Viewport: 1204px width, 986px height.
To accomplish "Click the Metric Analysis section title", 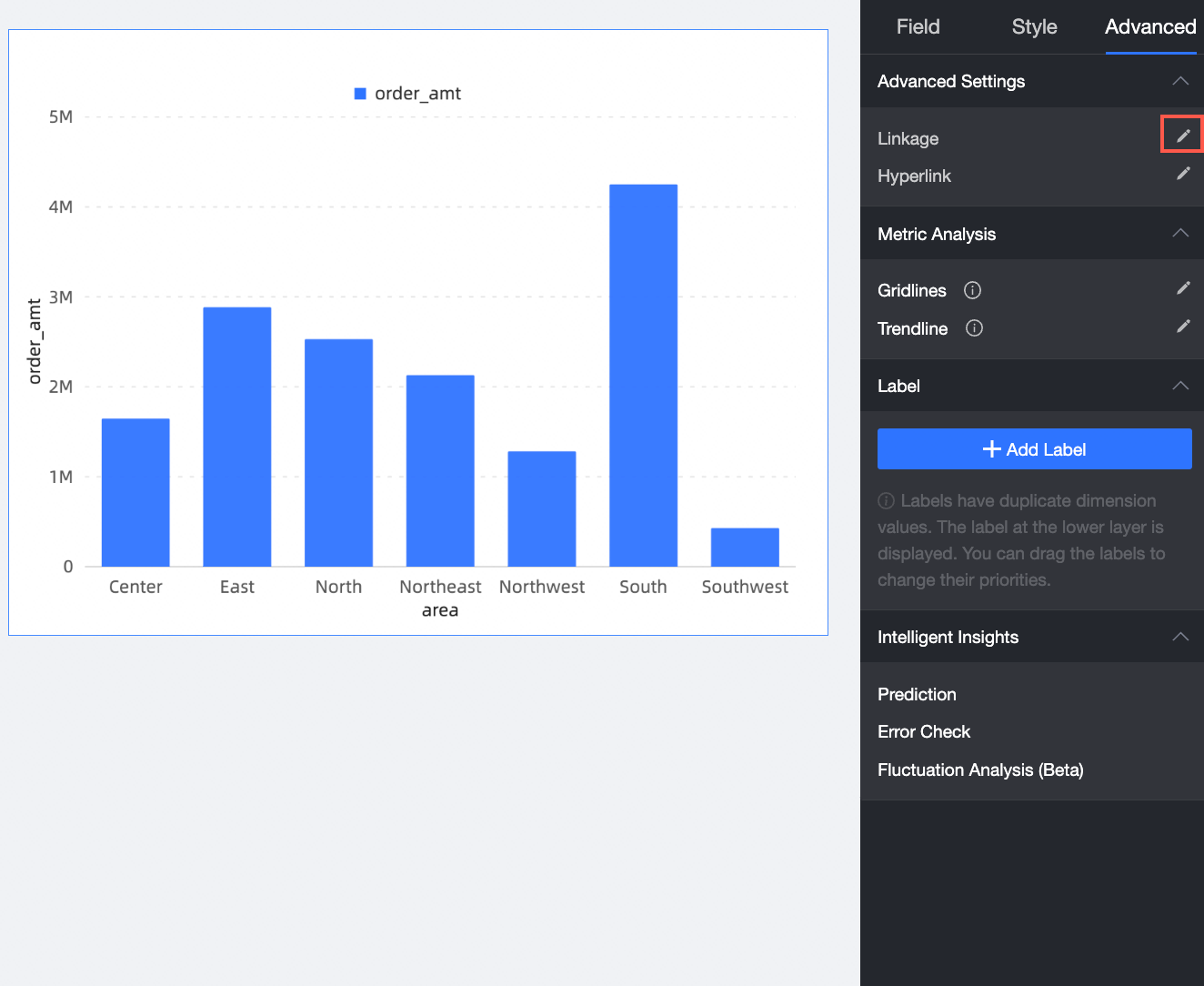I will (937, 234).
